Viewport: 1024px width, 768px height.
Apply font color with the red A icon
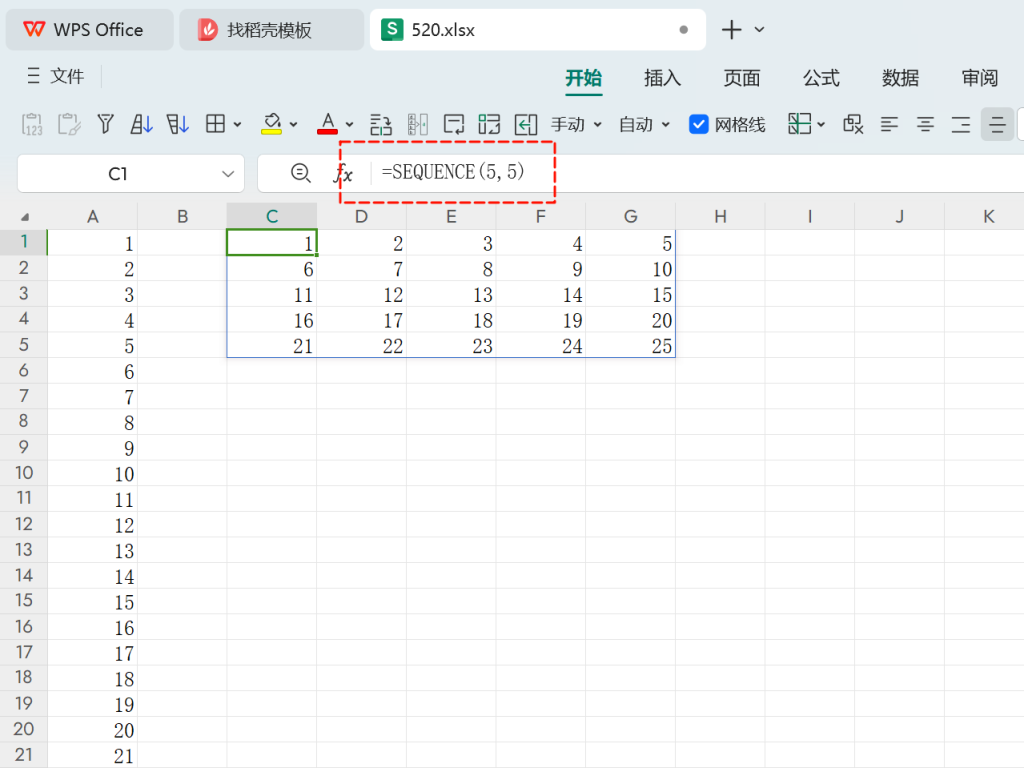(x=327, y=123)
